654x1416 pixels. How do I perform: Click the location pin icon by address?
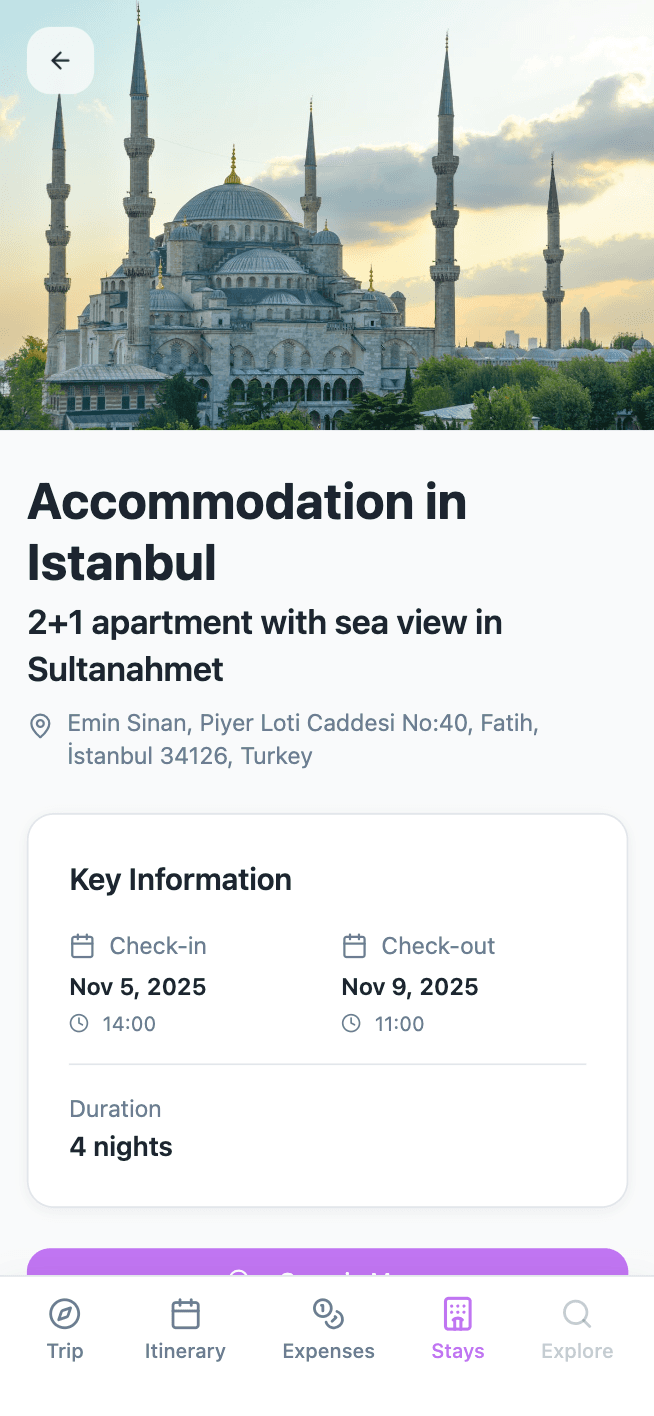click(41, 726)
